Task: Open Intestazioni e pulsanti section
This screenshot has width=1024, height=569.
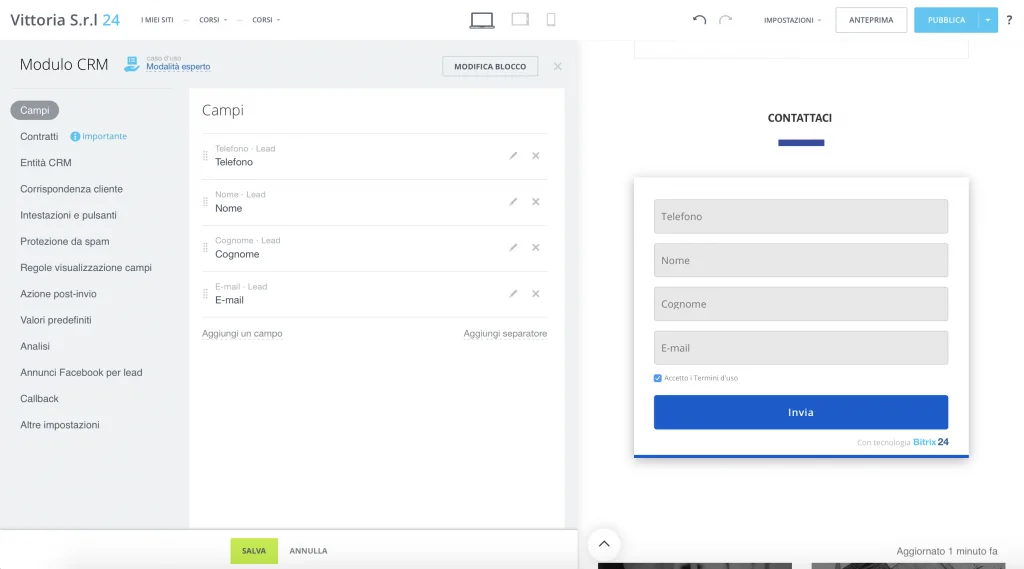Action: pos(68,215)
